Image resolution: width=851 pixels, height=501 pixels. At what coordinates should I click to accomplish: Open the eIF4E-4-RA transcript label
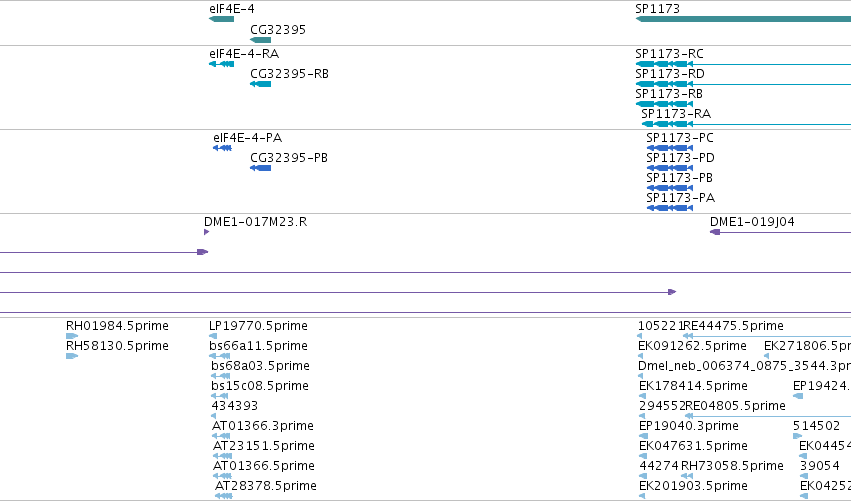(x=244, y=54)
